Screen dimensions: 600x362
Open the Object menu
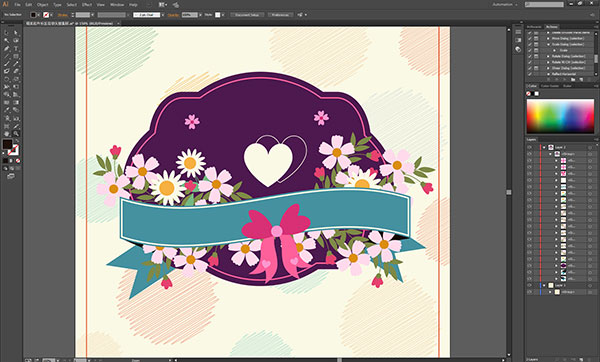[42, 5]
